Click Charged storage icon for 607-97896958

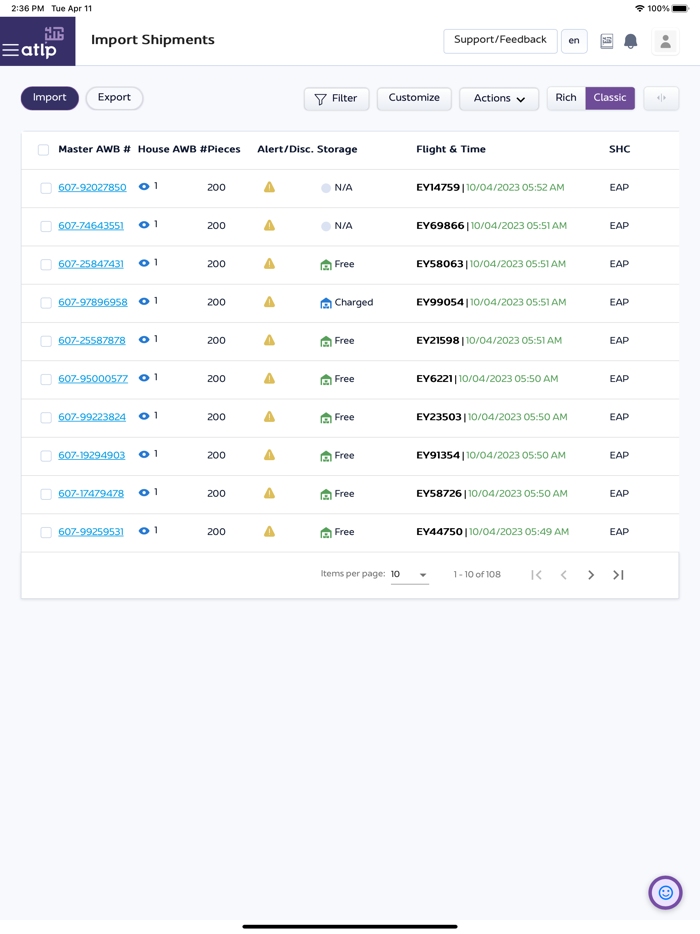(x=326, y=303)
